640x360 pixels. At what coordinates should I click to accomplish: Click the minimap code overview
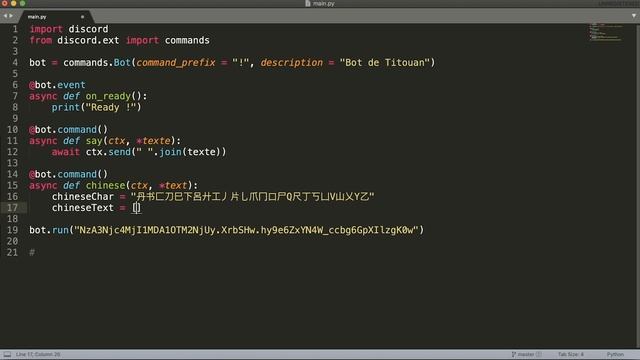(x=606, y=33)
